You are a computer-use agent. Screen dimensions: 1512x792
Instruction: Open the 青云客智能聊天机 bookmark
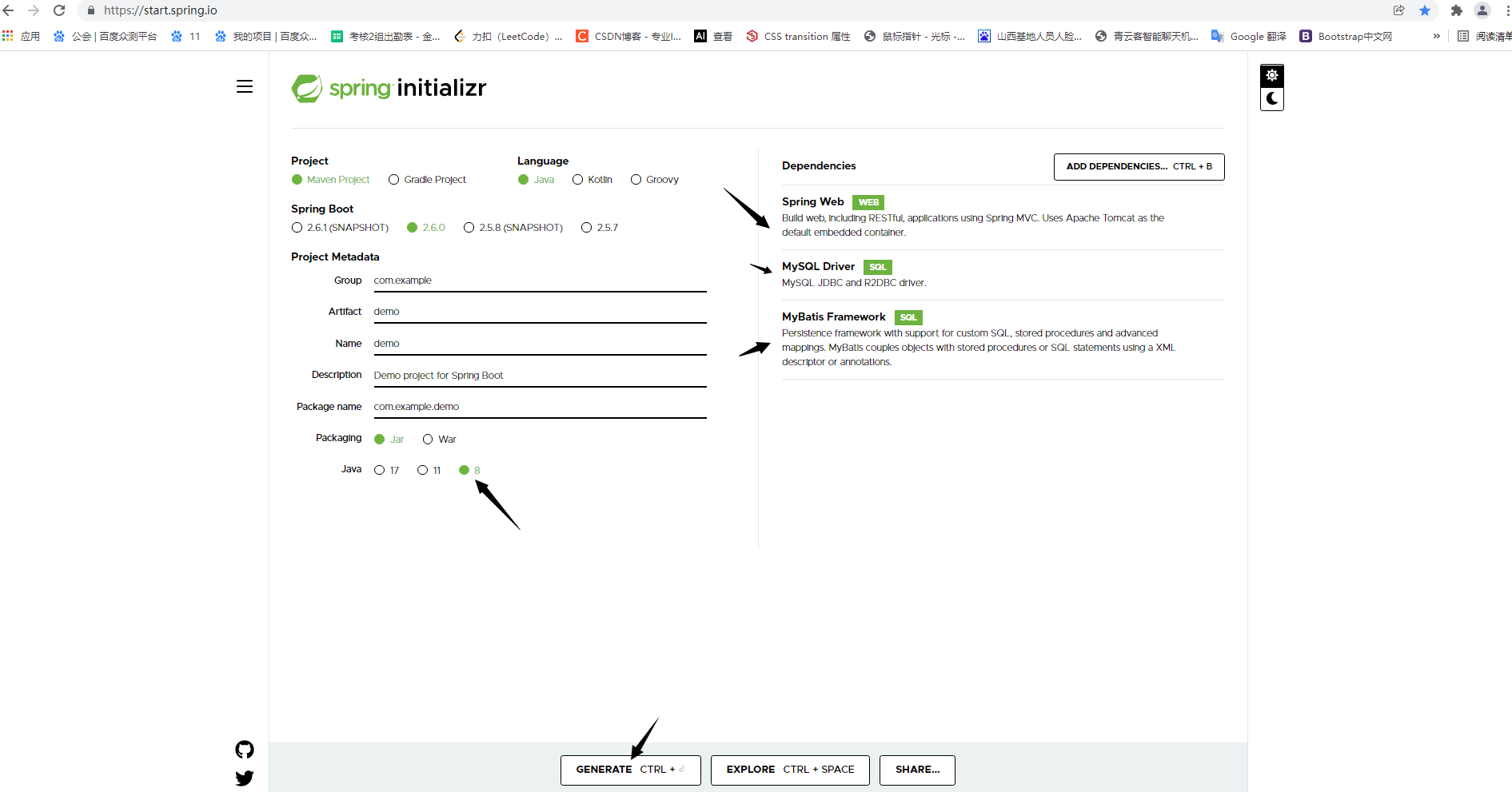click(1147, 36)
